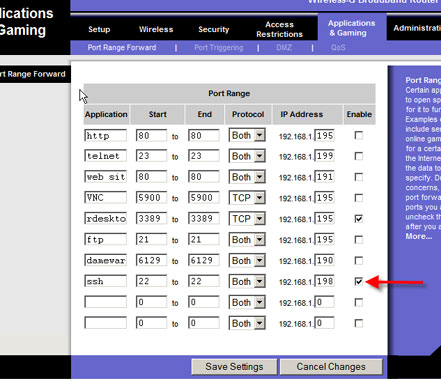
Task: Select the Port Triggering sub-tab
Action: tap(219, 48)
